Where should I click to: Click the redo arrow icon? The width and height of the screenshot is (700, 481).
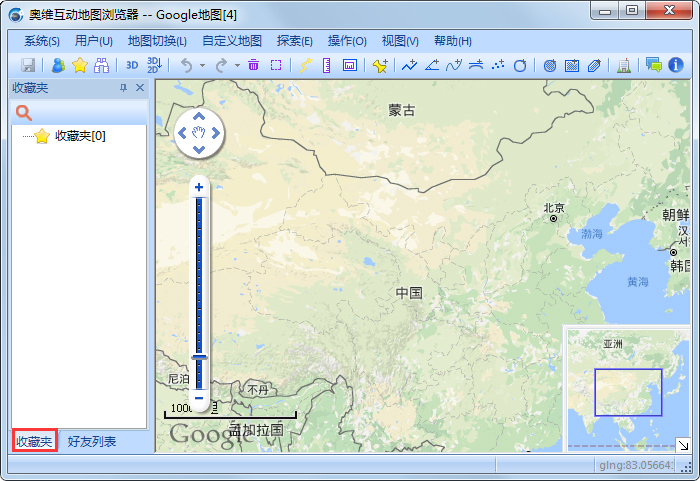(x=221, y=65)
